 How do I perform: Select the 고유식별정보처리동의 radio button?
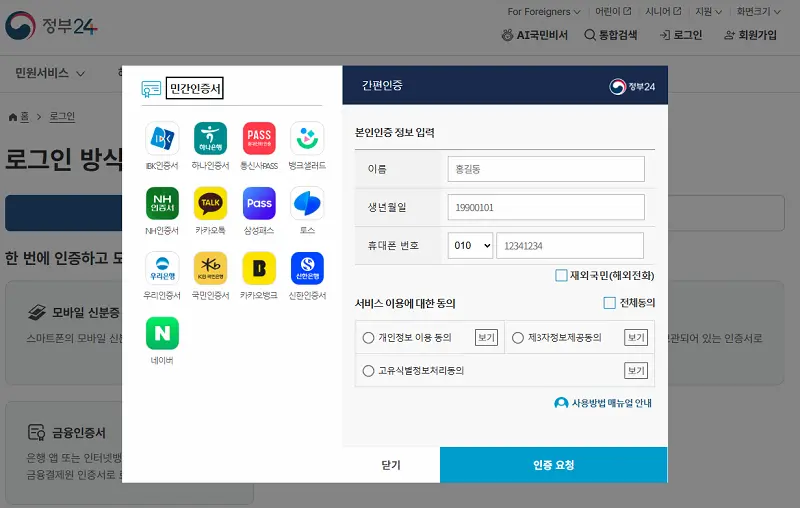click(368, 371)
